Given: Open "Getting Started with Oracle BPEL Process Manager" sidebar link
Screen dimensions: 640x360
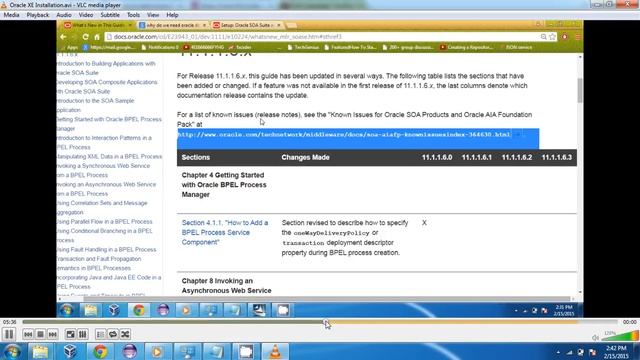Looking at the screenshot, I should 109,124.
